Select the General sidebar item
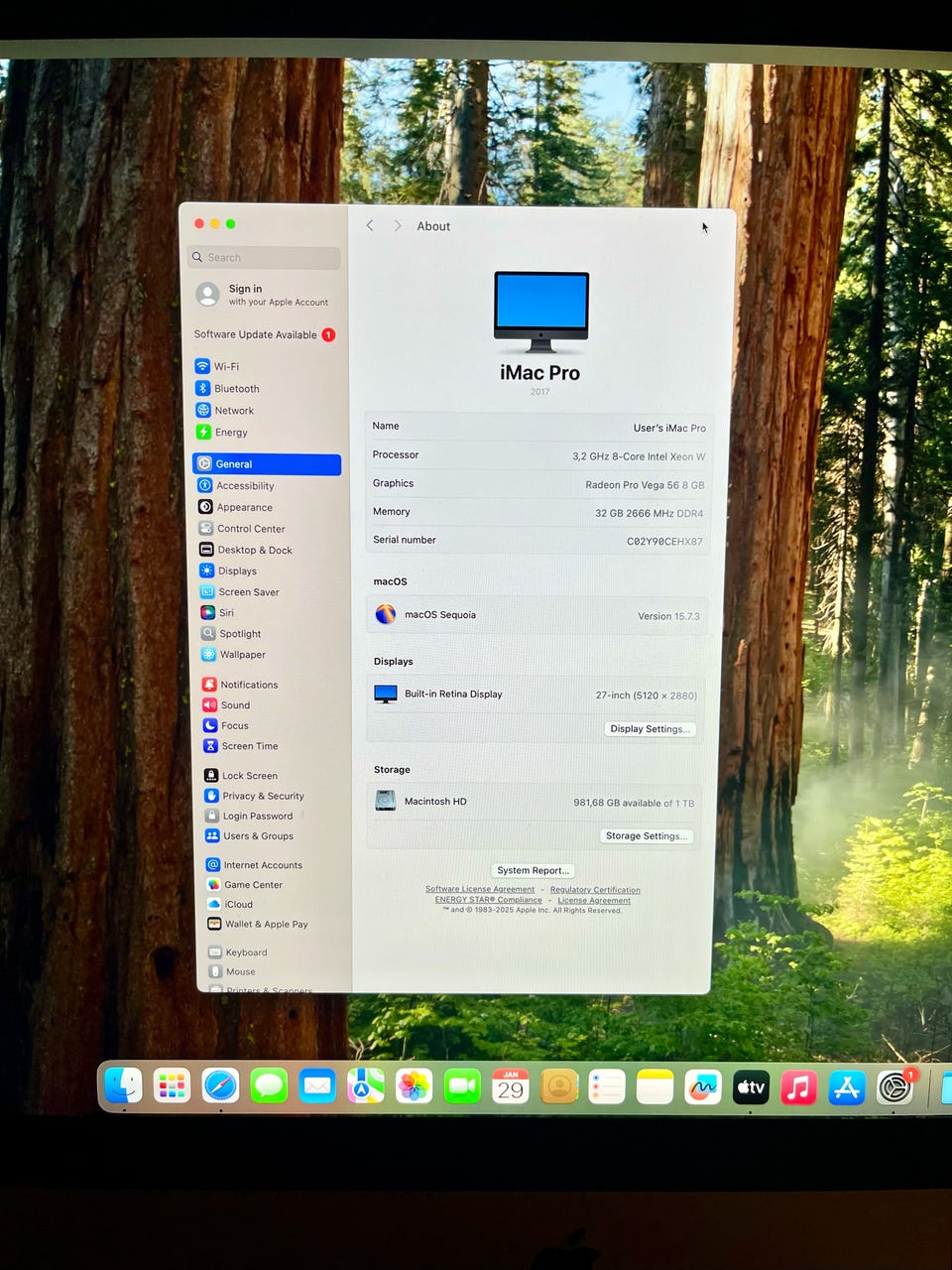 click(267, 463)
